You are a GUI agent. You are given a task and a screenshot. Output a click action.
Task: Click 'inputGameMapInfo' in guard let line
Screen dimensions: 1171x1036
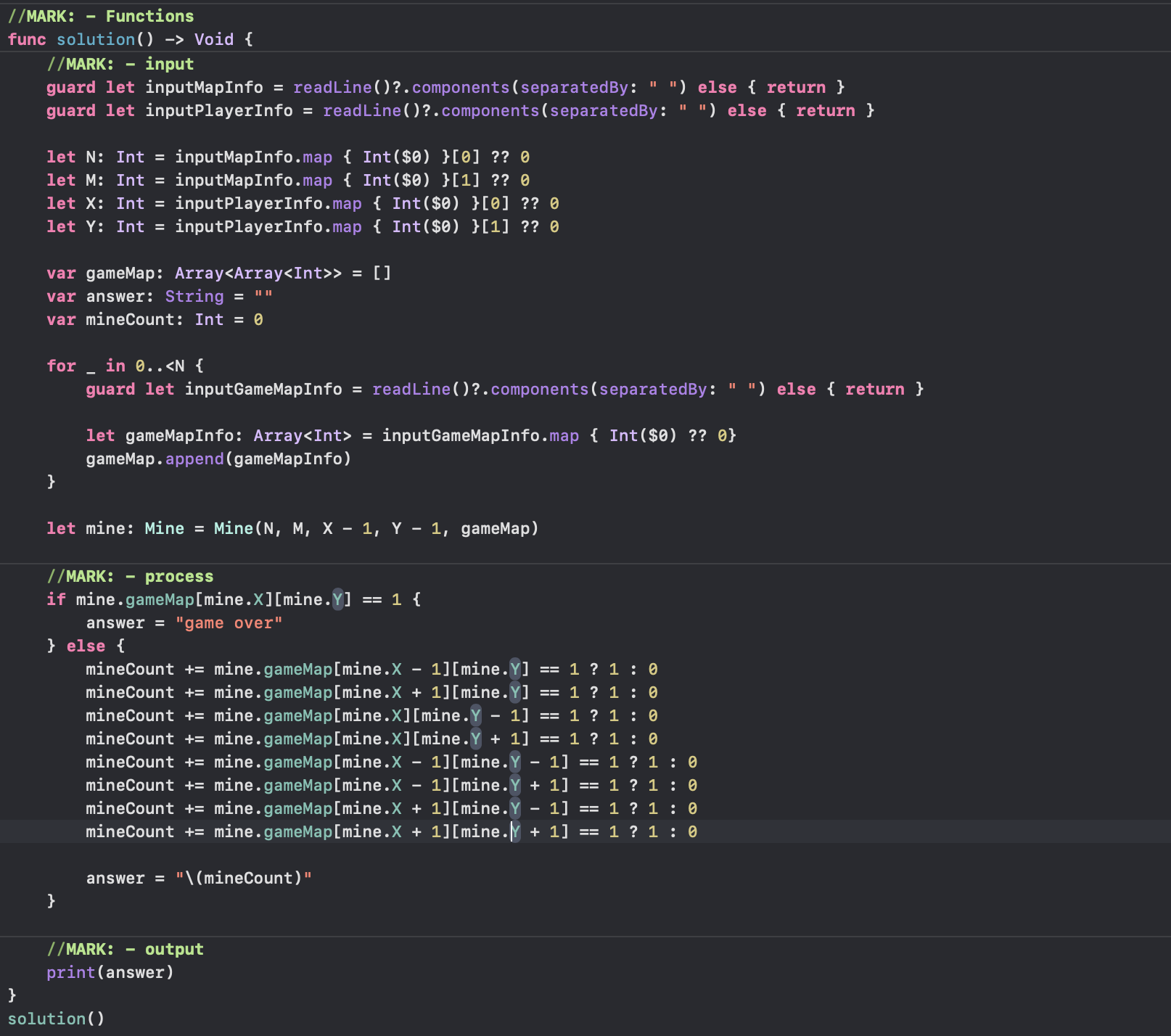coord(263,389)
